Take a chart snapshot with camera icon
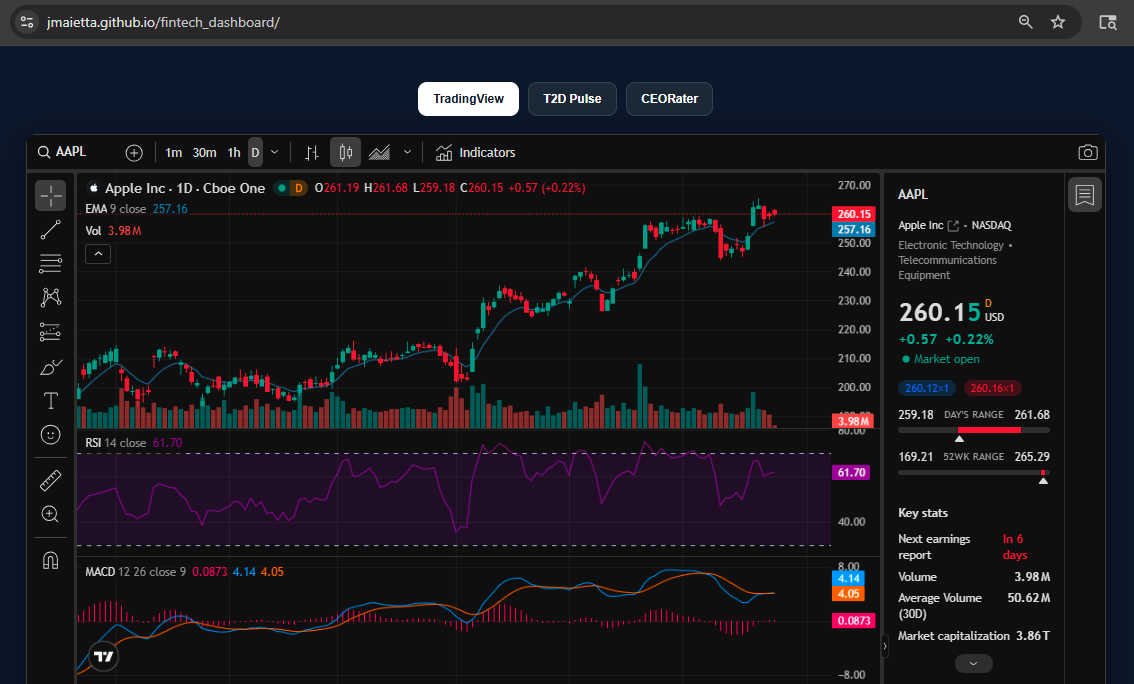The width and height of the screenshot is (1134, 684). [x=1088, y=153]
